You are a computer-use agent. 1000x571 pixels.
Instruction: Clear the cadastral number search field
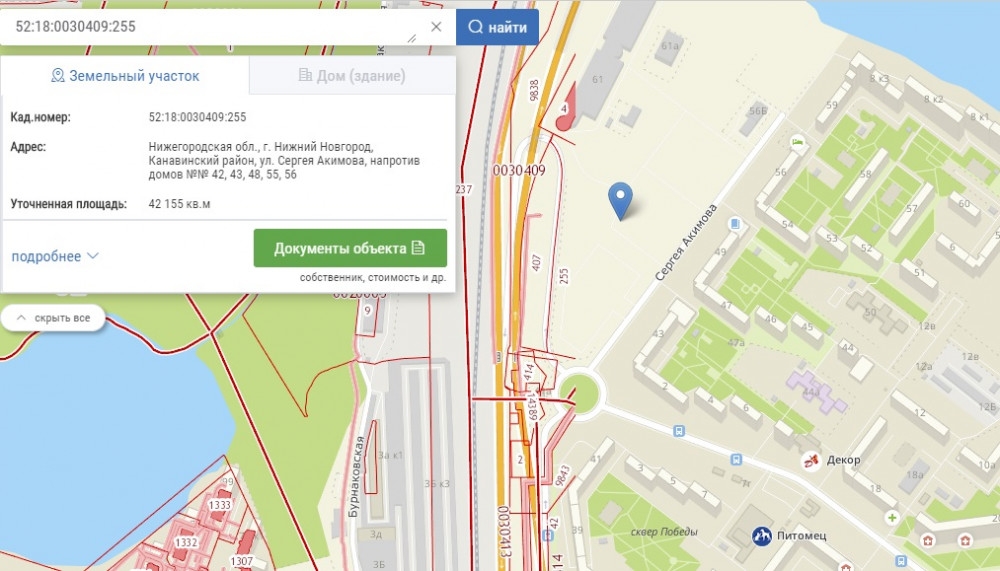point(436,27)
